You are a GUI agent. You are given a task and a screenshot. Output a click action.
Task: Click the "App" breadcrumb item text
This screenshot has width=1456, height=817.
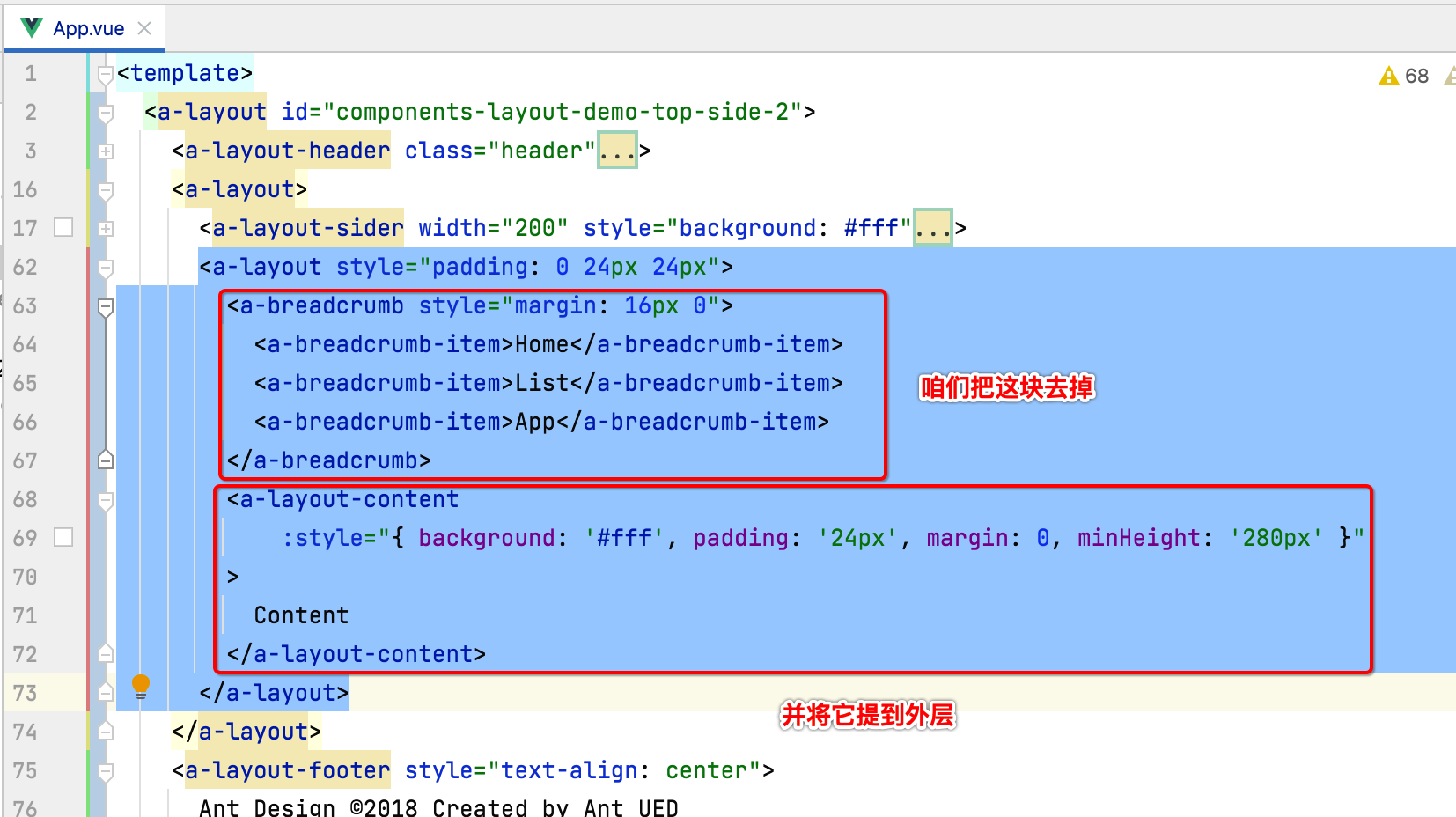coord(535,422)
